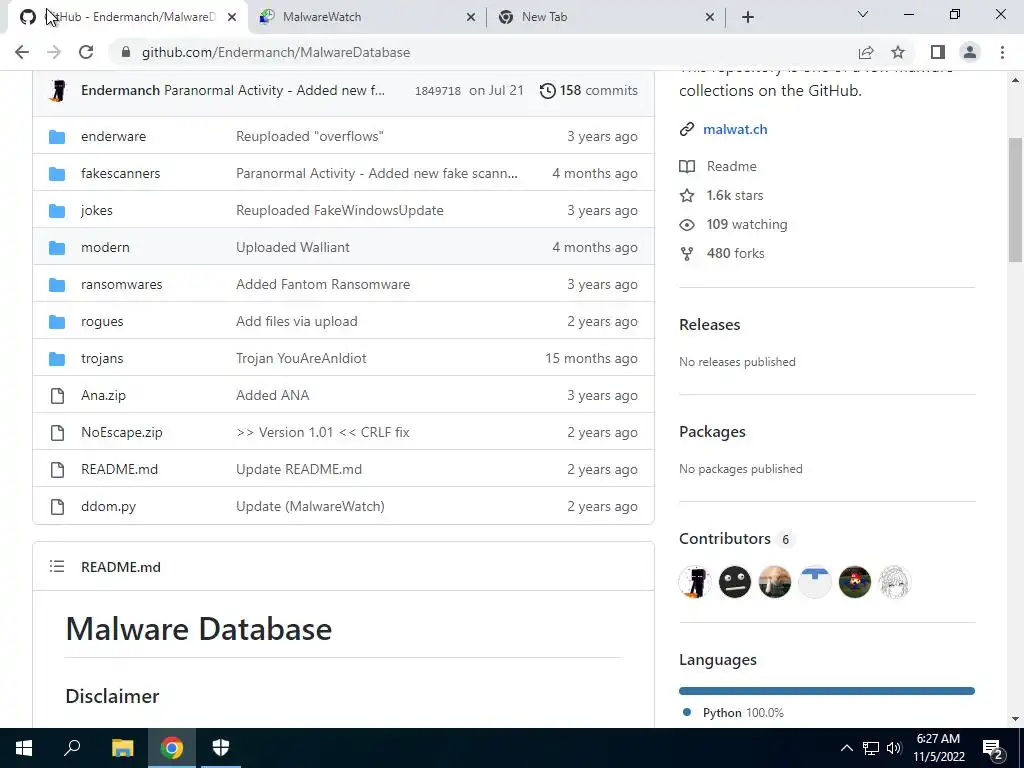Image resolution: width=1024 pixels, height=768 pixels.
Task: Open commit message Uploaded Walliant
Action: click(293, 248)
